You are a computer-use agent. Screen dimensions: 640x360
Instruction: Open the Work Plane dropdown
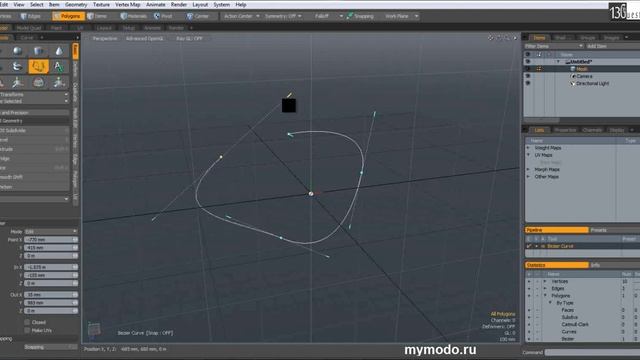tap(402, 16)
